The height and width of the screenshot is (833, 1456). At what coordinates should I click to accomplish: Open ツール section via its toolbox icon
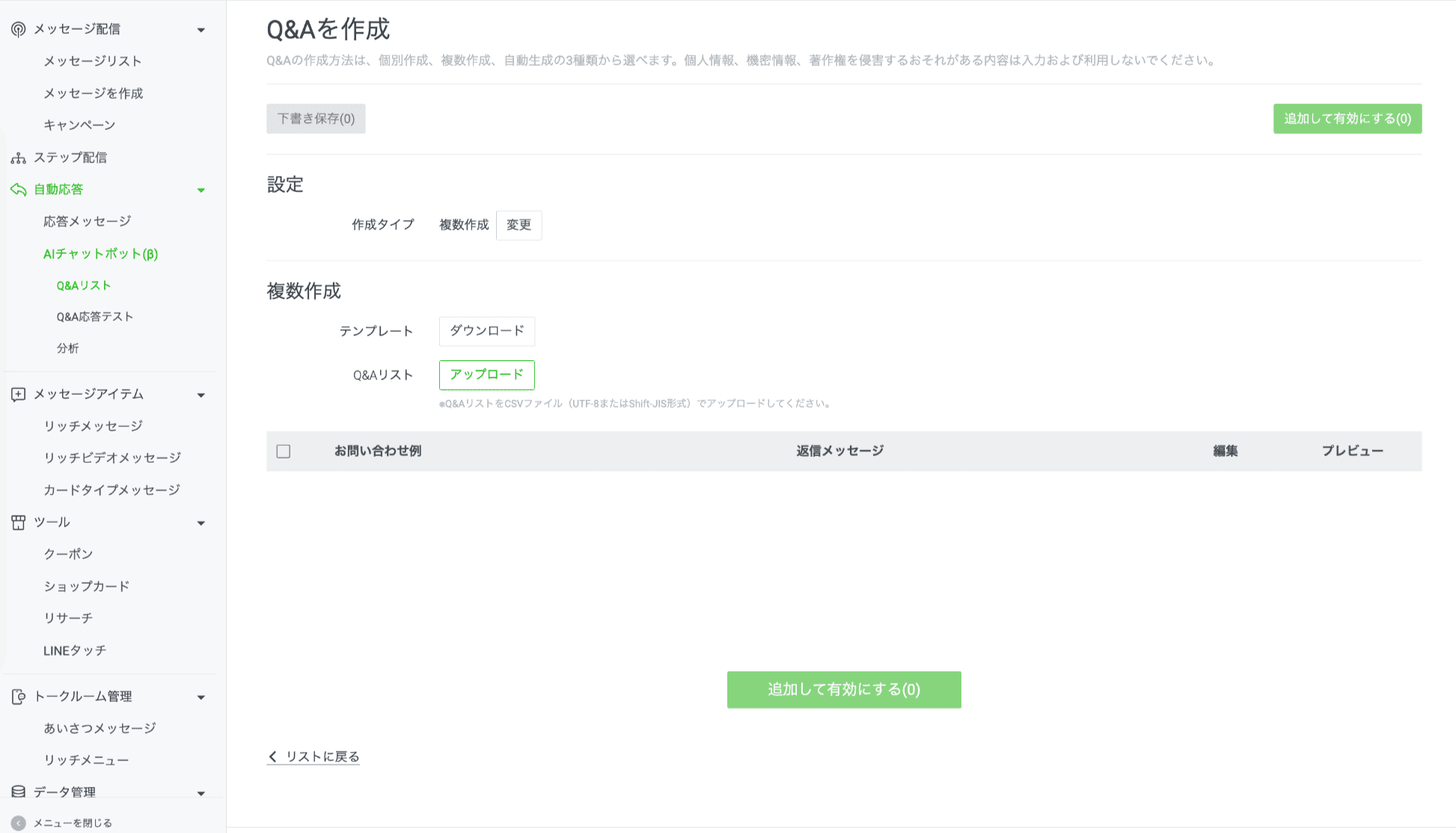pos(18,522)
